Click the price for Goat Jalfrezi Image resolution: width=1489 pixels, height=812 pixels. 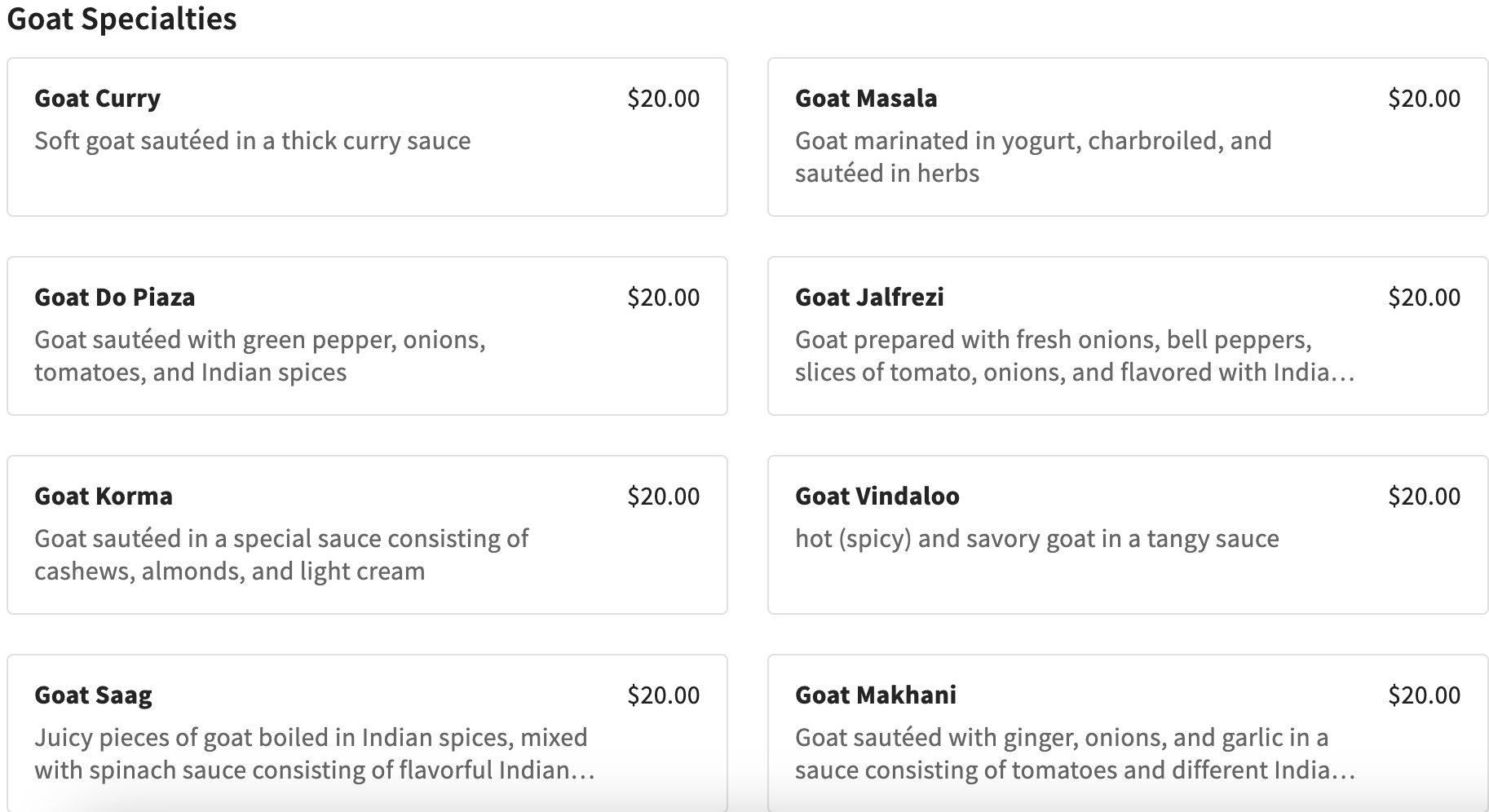tap(1424, 298)
